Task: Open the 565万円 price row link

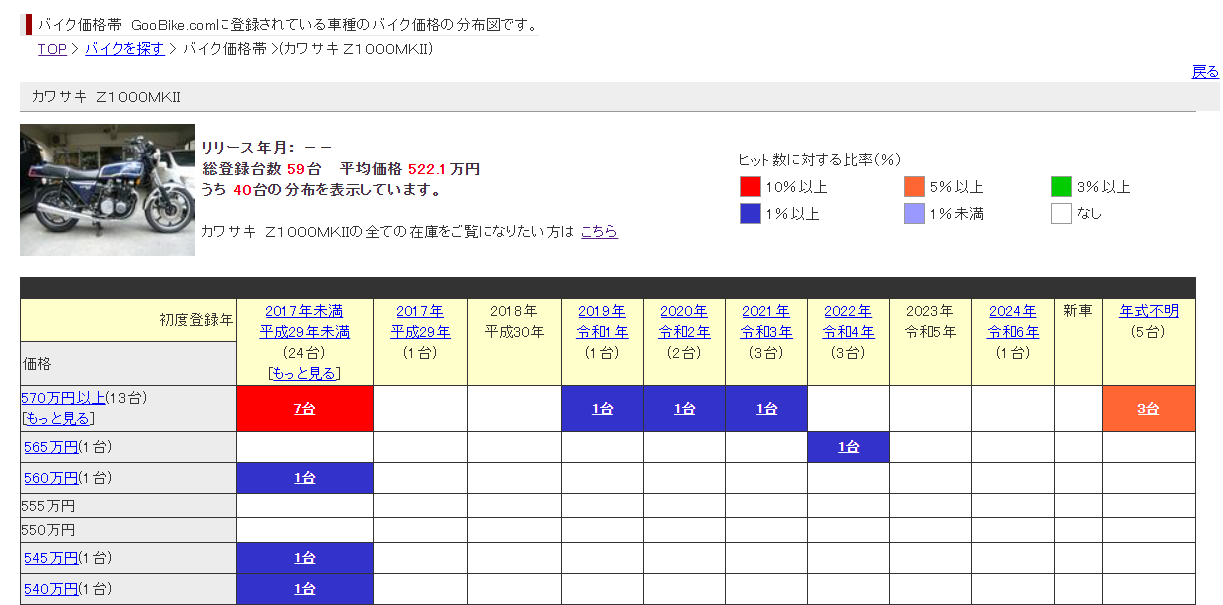Action: click(x=51, y=447)
